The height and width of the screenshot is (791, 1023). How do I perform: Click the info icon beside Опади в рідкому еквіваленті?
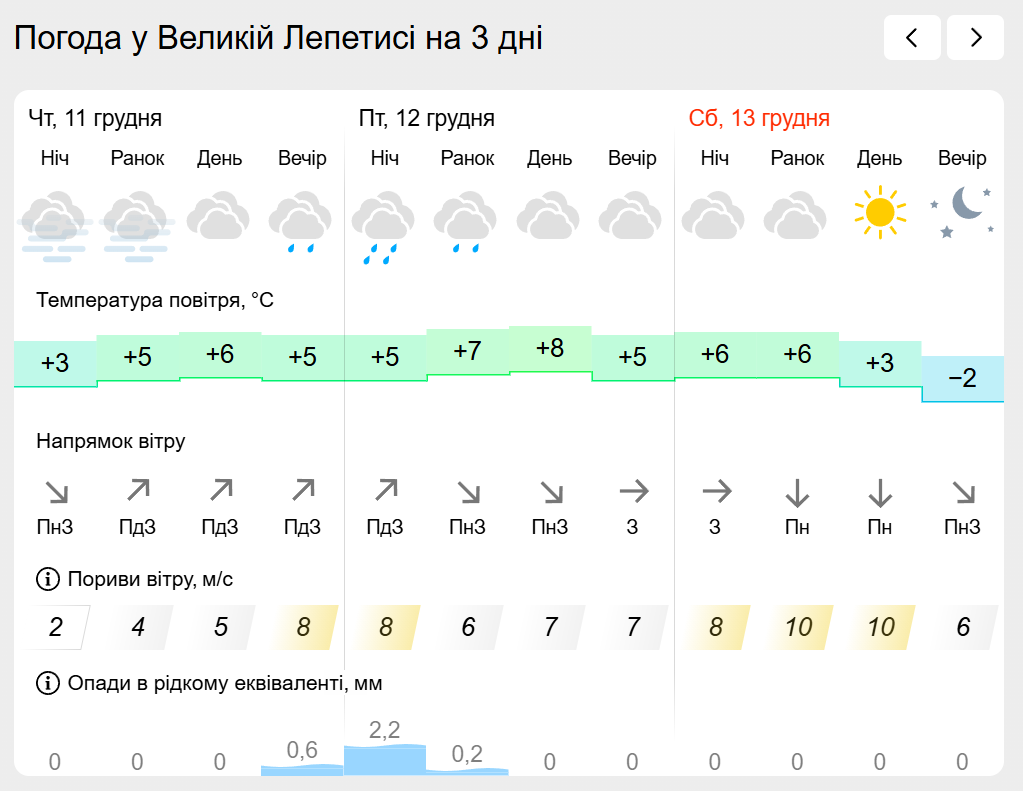47,684
